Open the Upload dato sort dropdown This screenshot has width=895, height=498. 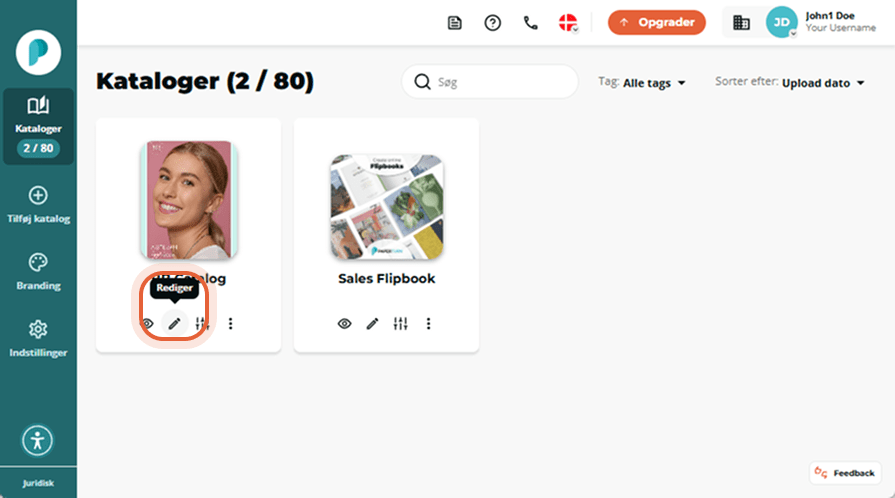point(791,83)
